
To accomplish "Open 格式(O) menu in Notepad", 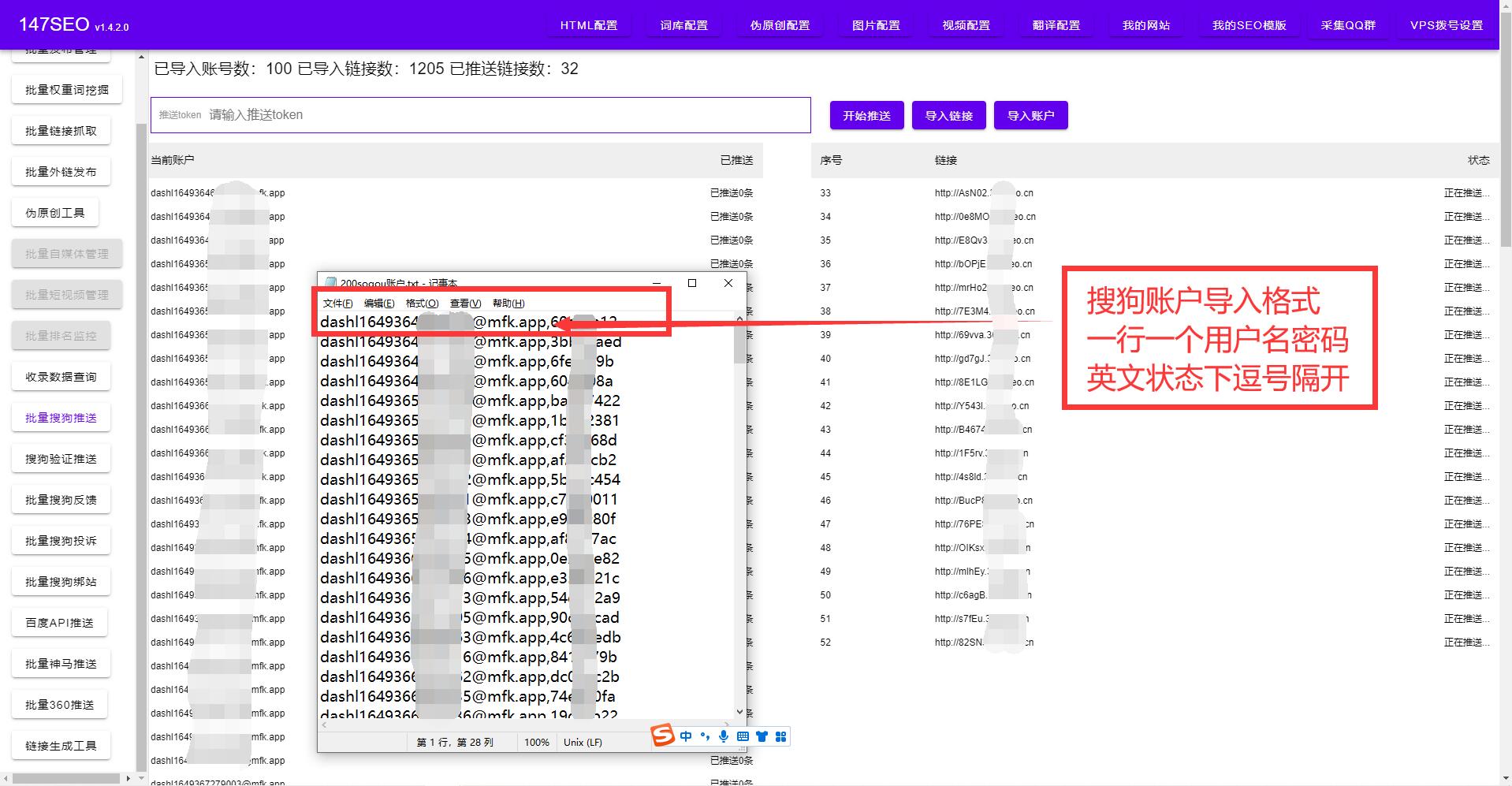I will (x=422, y=304).
